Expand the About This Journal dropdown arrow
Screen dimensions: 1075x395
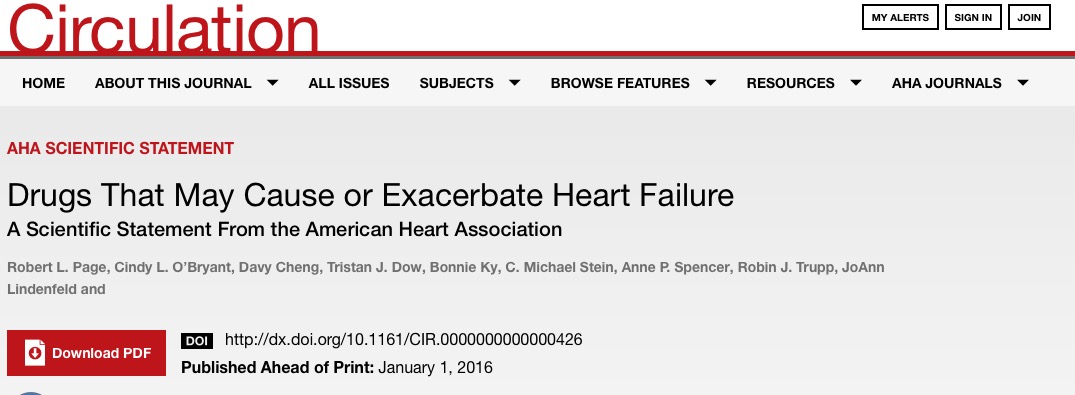(x=272, y=83)
